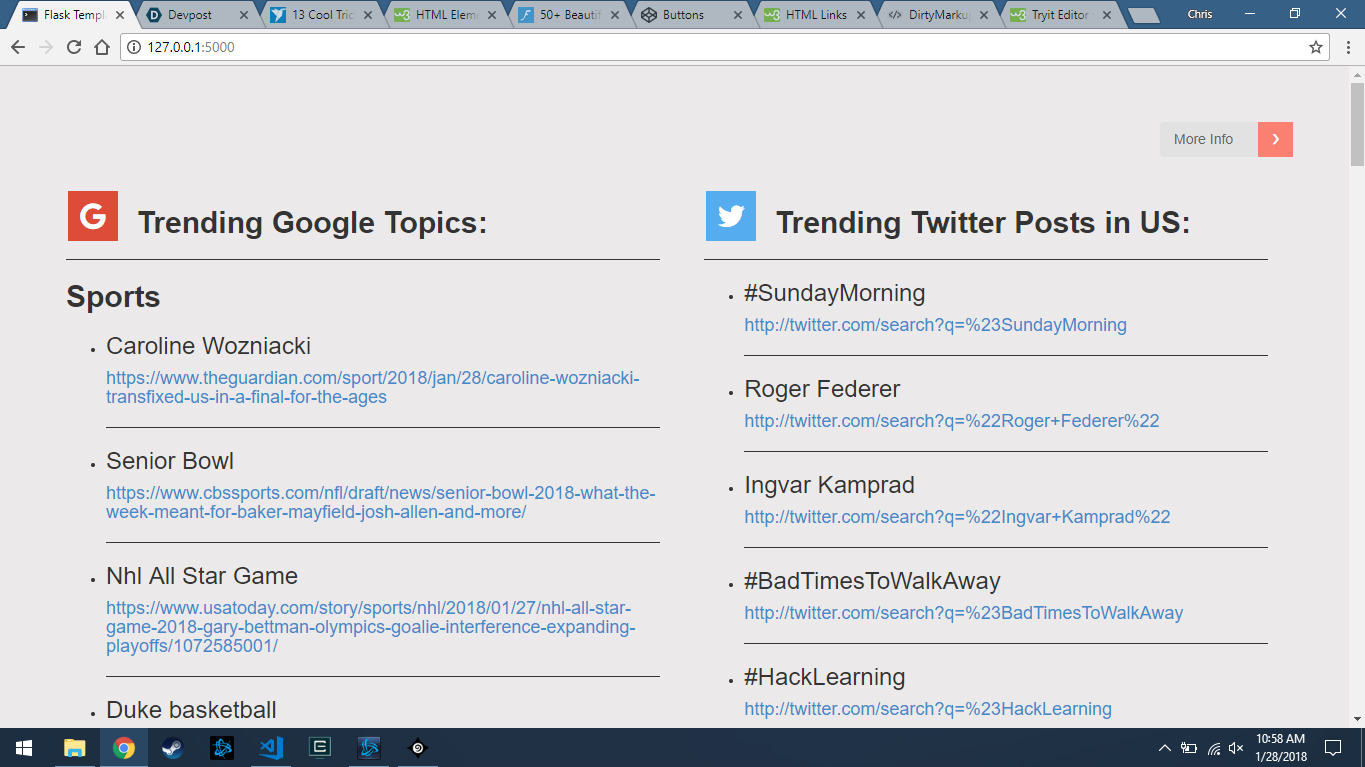The image size is (1365, 767).
Task: Click the red Google G icon
Action: (x=93, y=216)
